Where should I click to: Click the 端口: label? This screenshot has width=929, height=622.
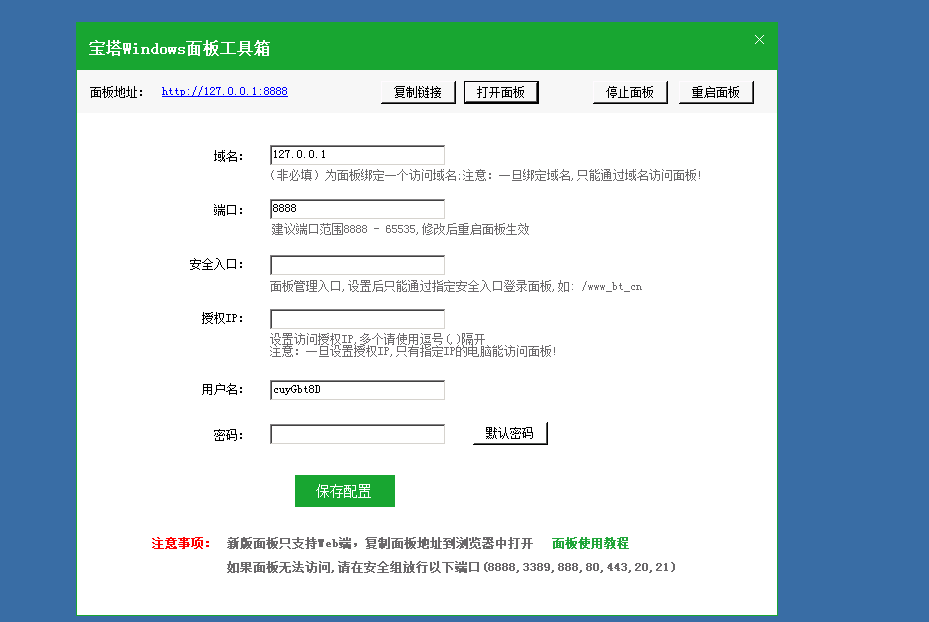(228, 210)
